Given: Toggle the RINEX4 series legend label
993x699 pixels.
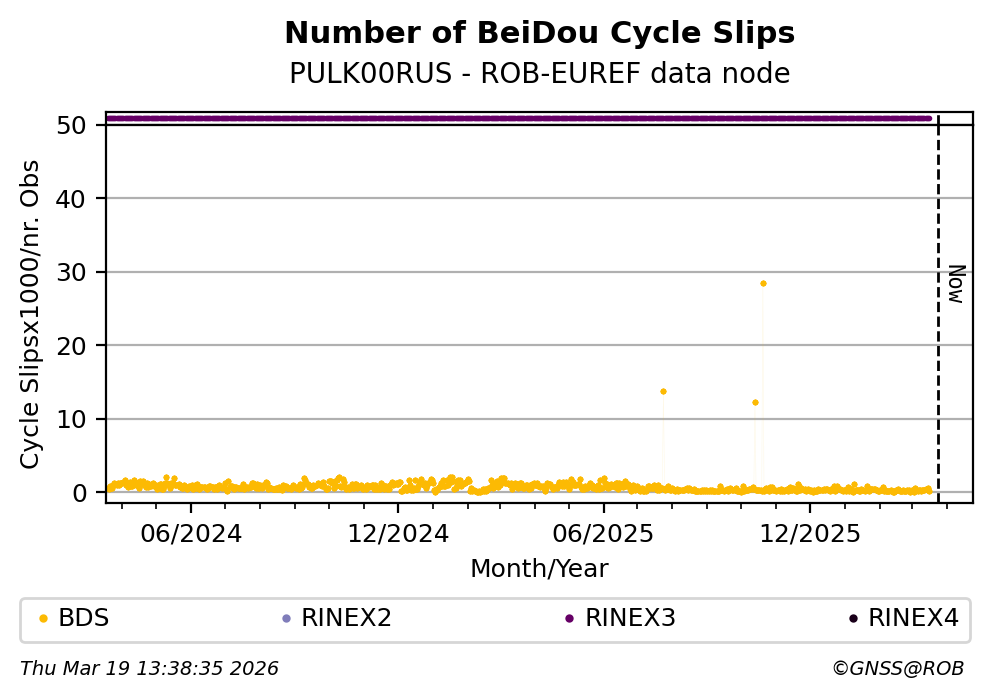Looking at the screenshot, I should (x=913, y=618).
